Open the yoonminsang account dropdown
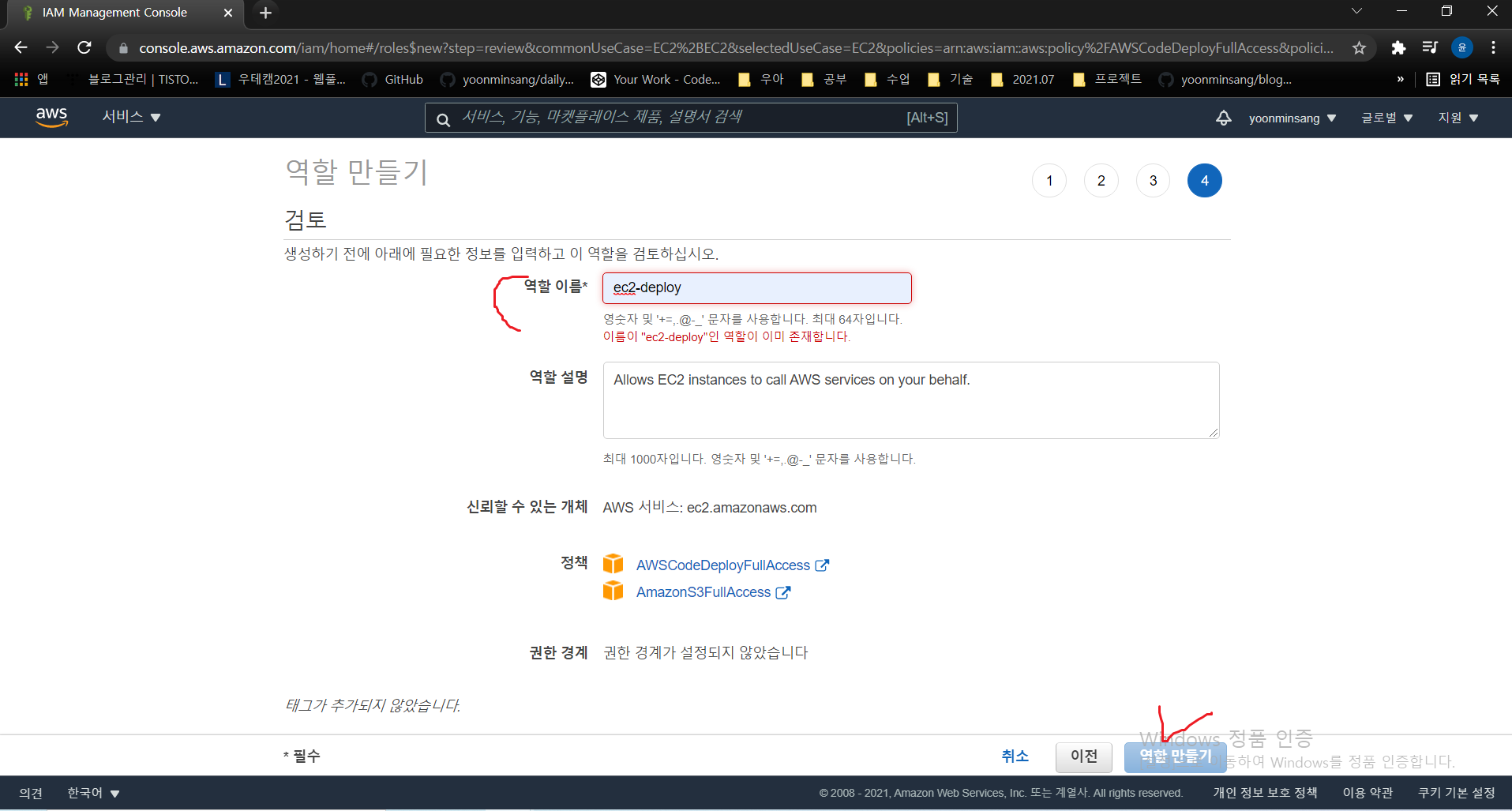The image size is (1512, 811). tap(1293, 118)
